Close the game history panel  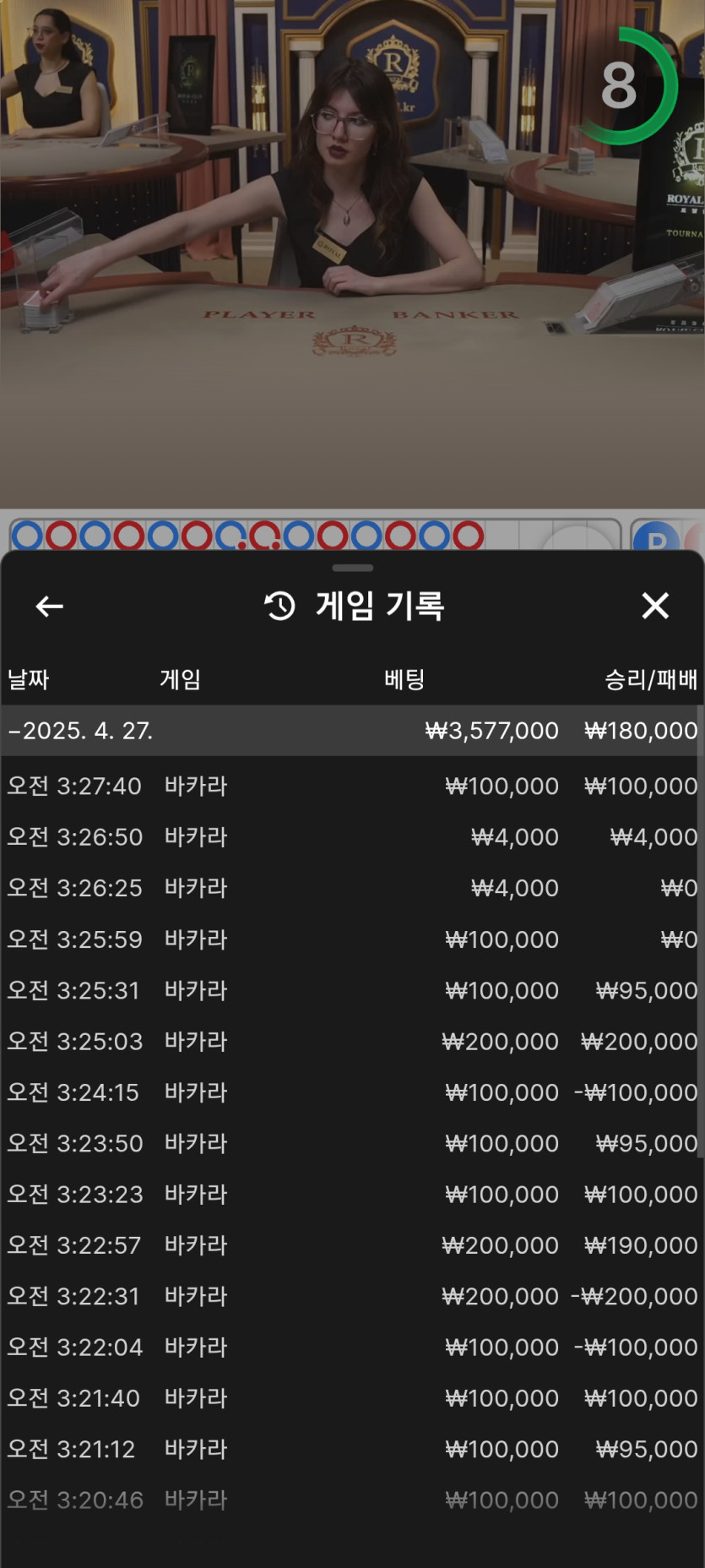click(x=654, y=606)
